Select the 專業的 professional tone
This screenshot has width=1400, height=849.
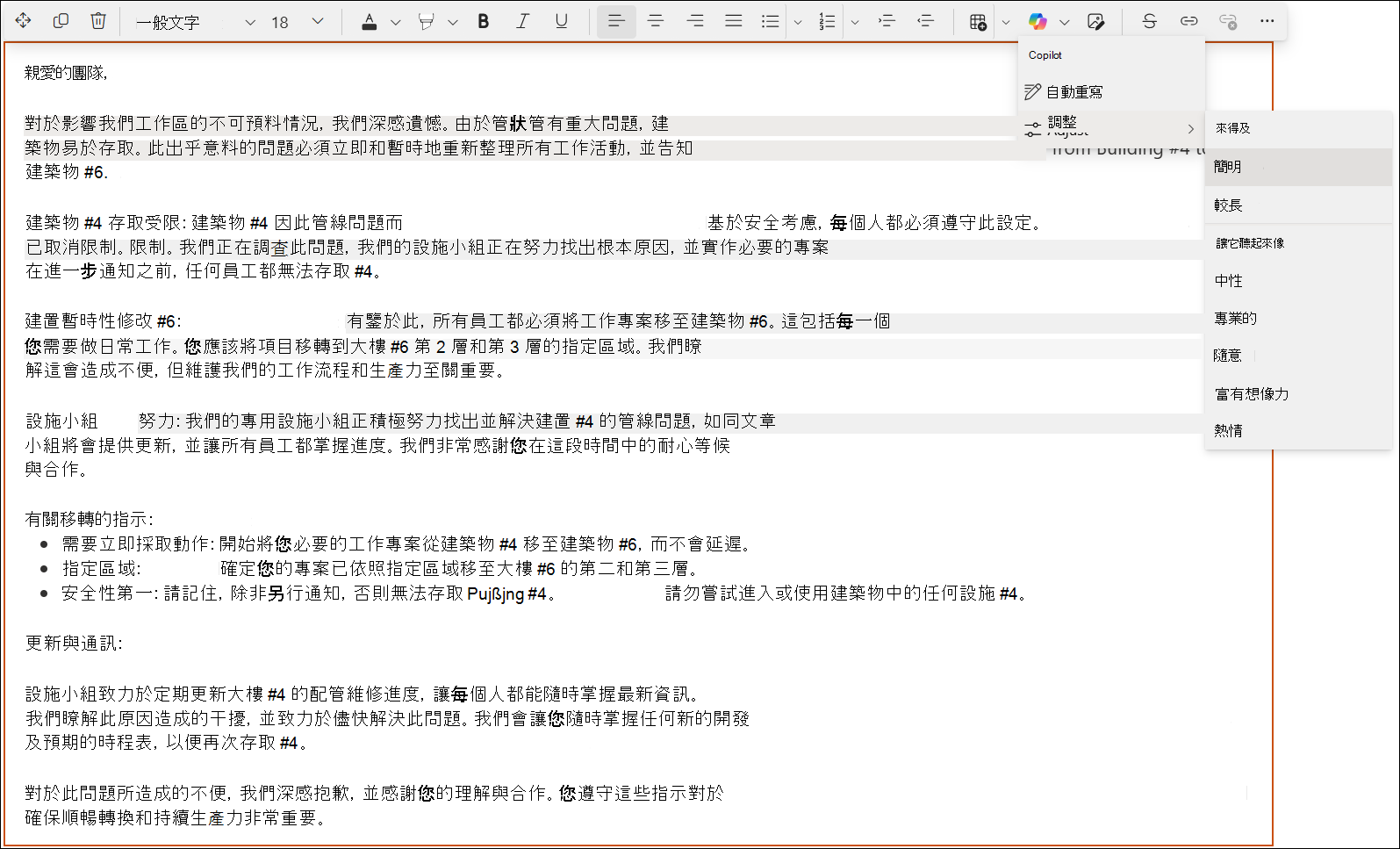point(1298,318)
